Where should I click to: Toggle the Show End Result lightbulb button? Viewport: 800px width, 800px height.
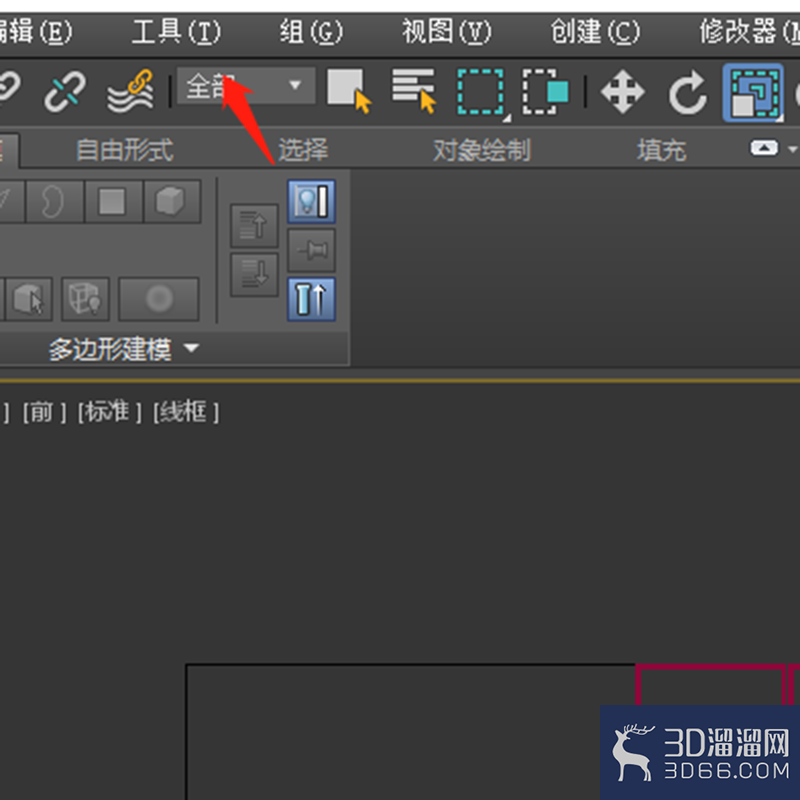[311, 201]
